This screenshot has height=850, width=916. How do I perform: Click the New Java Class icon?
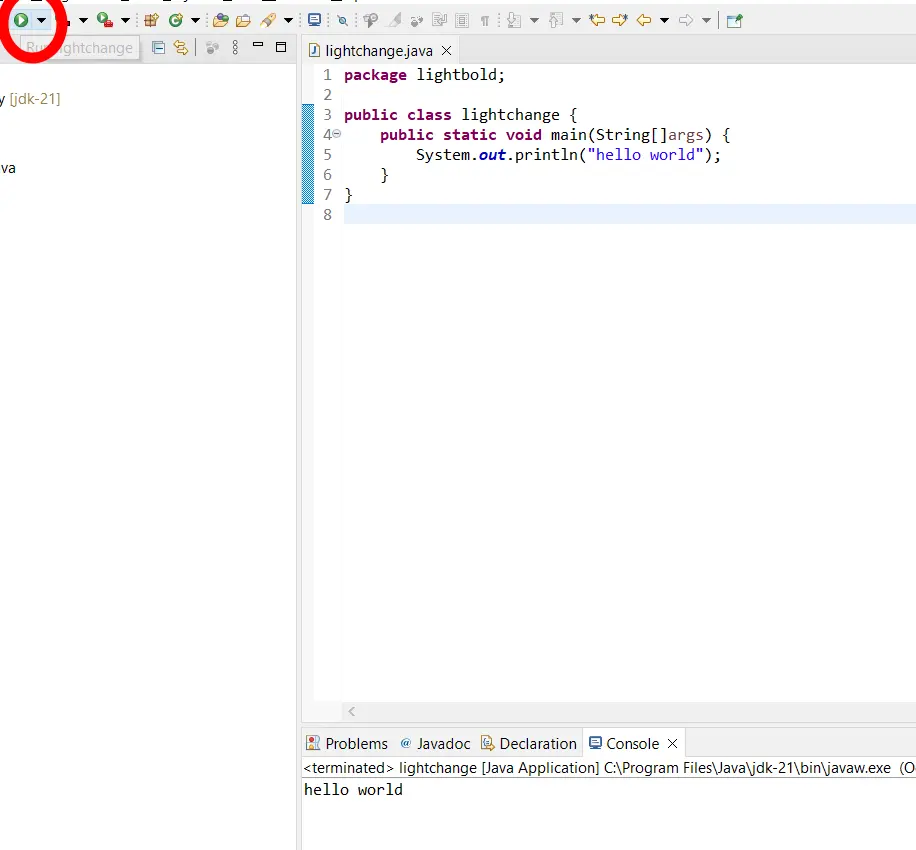(x=176, y=20)
